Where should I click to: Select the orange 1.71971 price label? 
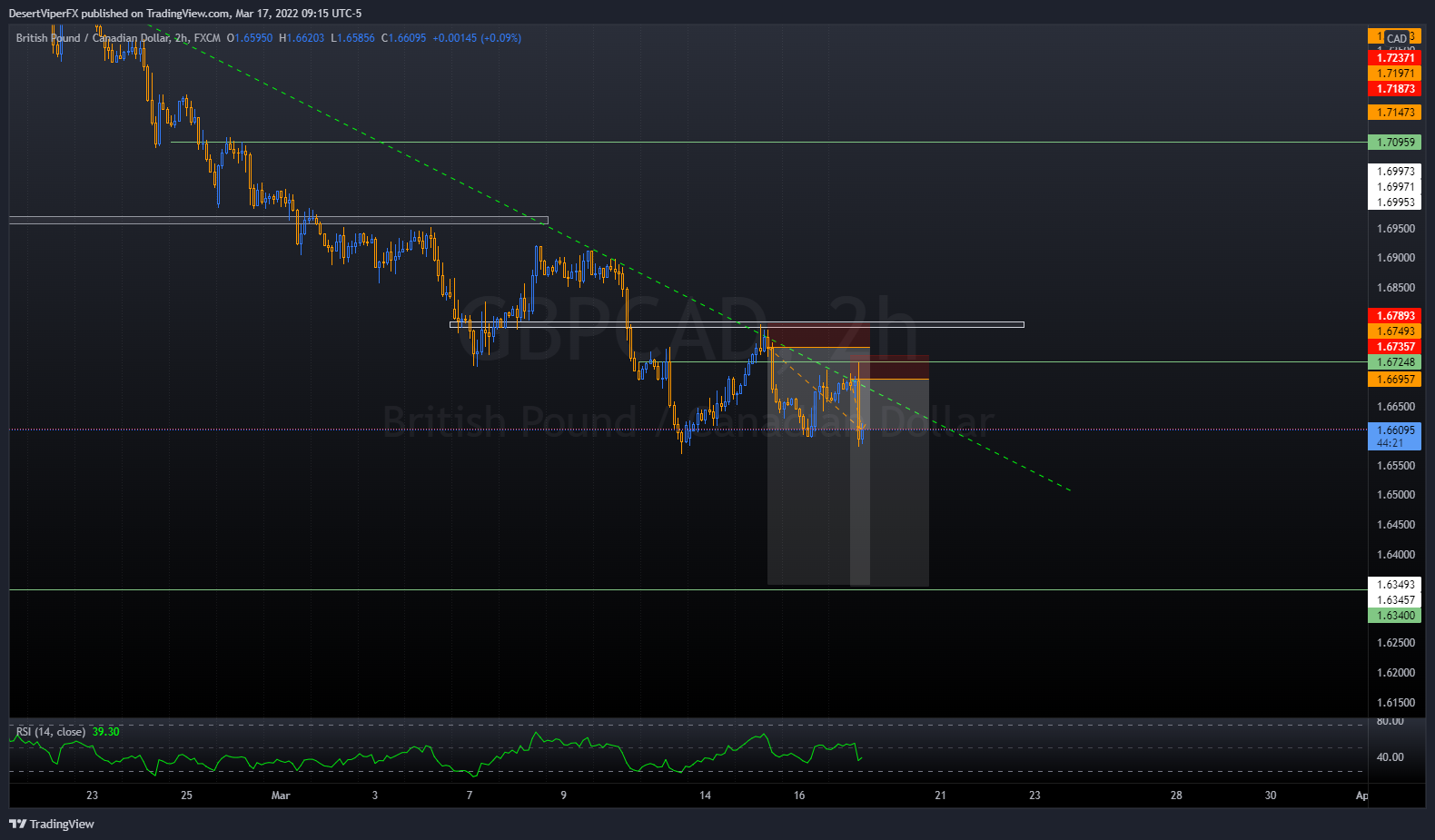1394,74
